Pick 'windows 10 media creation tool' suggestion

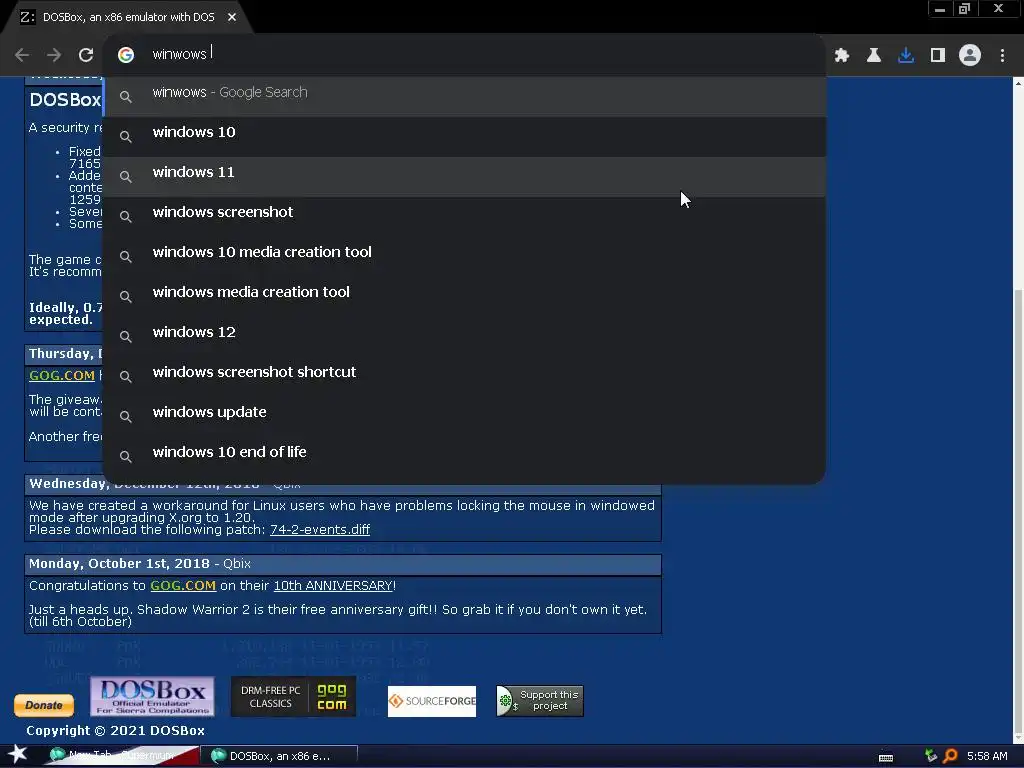tap(465, 257)
